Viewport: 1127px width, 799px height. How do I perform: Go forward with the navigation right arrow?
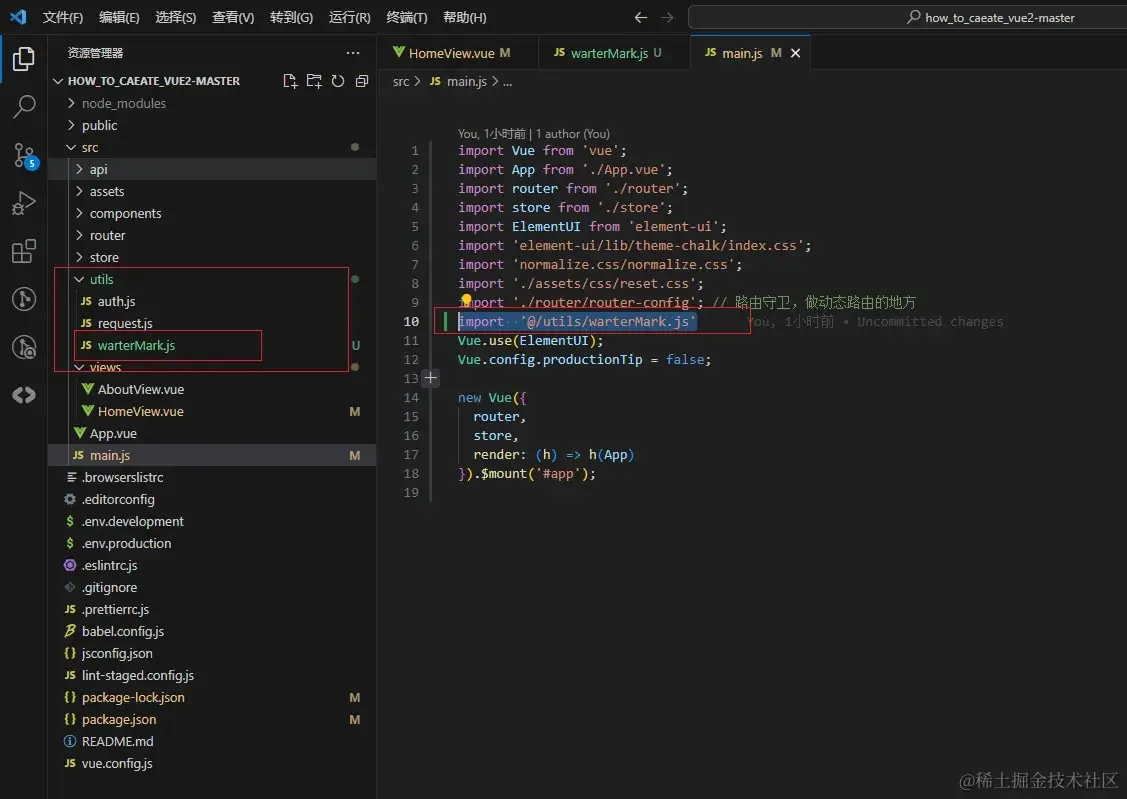click(x=667, y=17)
